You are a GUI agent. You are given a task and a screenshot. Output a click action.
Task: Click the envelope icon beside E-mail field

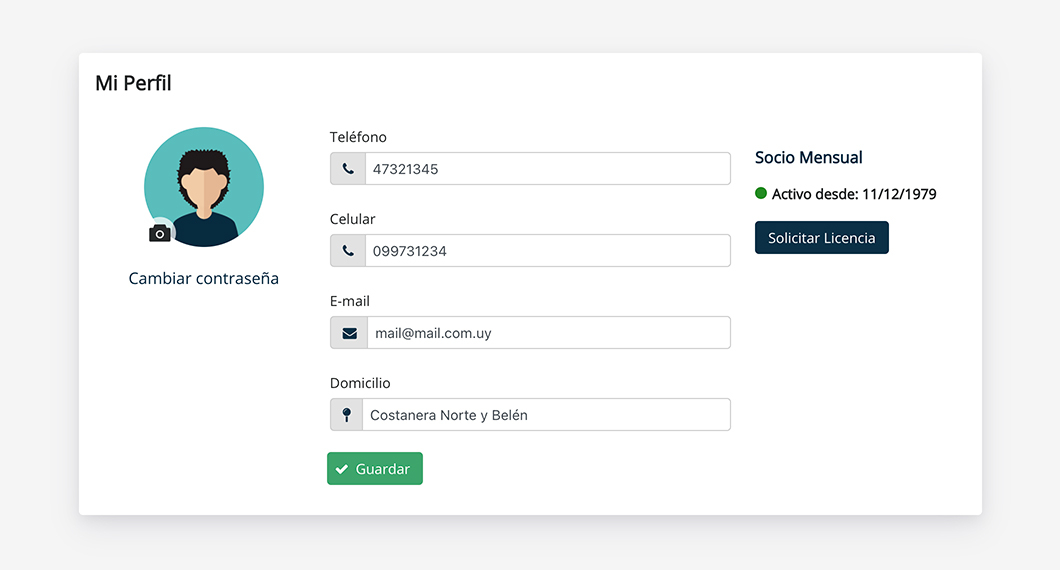350,333
